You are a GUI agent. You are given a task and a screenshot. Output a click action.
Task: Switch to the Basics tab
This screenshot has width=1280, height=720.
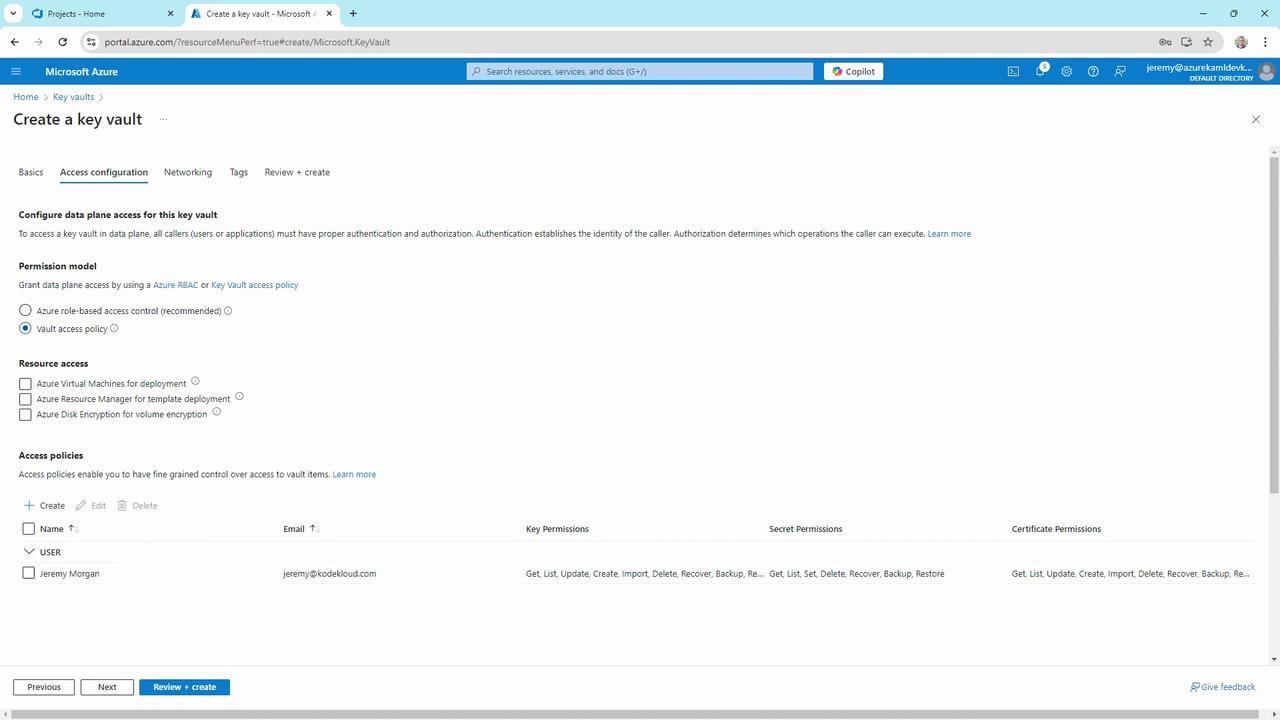(31, 172)
